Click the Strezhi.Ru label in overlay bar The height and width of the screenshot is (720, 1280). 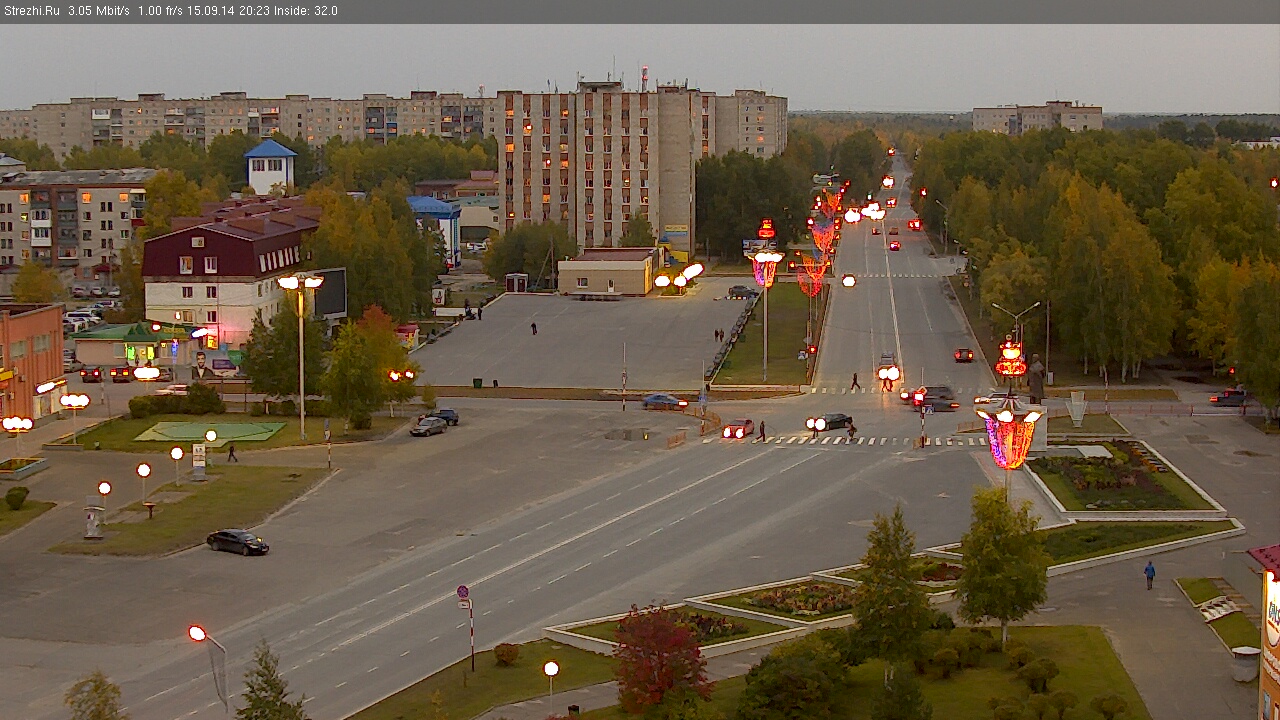(31, 11)
